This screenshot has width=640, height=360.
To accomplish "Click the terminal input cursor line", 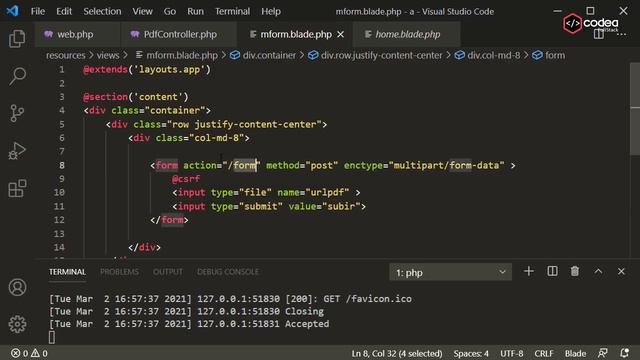I will click(x=52, y=337).
